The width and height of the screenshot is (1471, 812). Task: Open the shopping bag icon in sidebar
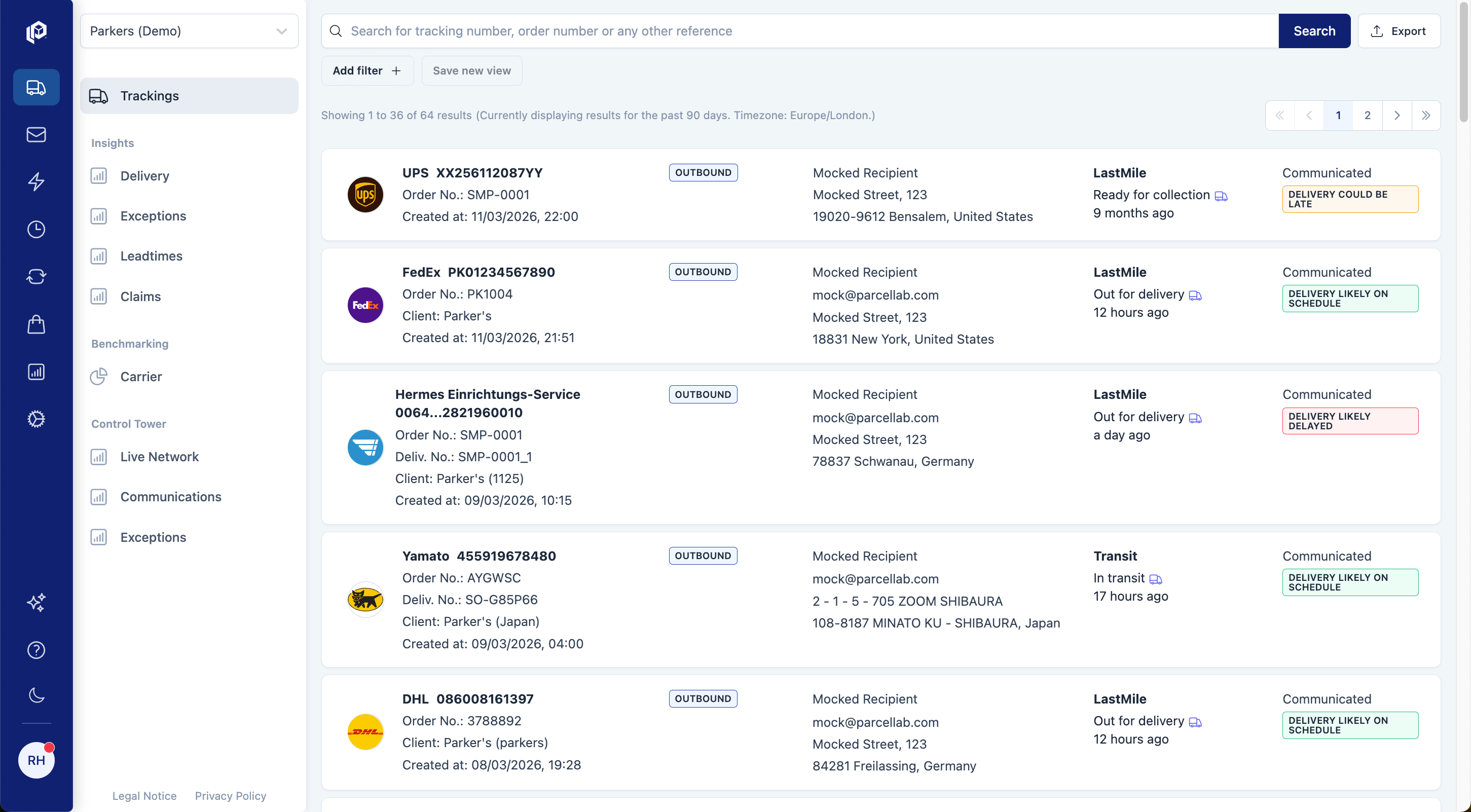(36, 324)
